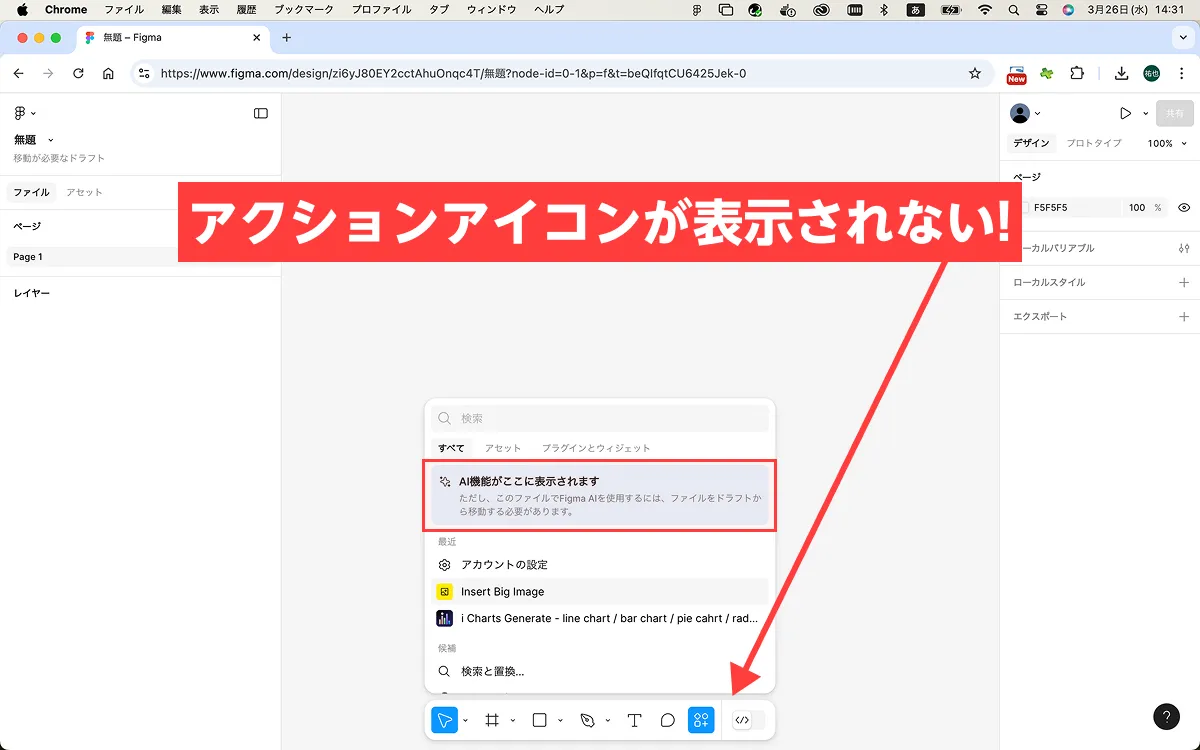Select the Comment tool
This screenshot has height=750, width=1200.
coord(668,720)
